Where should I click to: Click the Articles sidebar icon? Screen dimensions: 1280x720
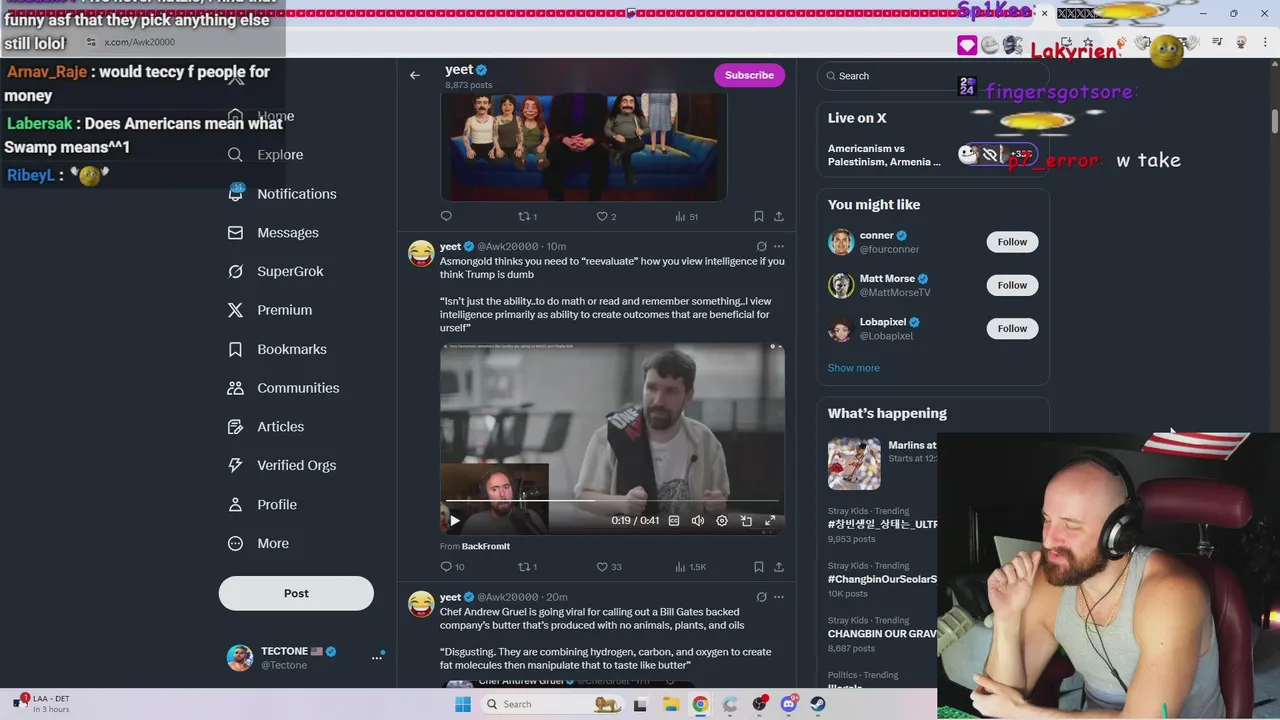(x=235, y=427)
